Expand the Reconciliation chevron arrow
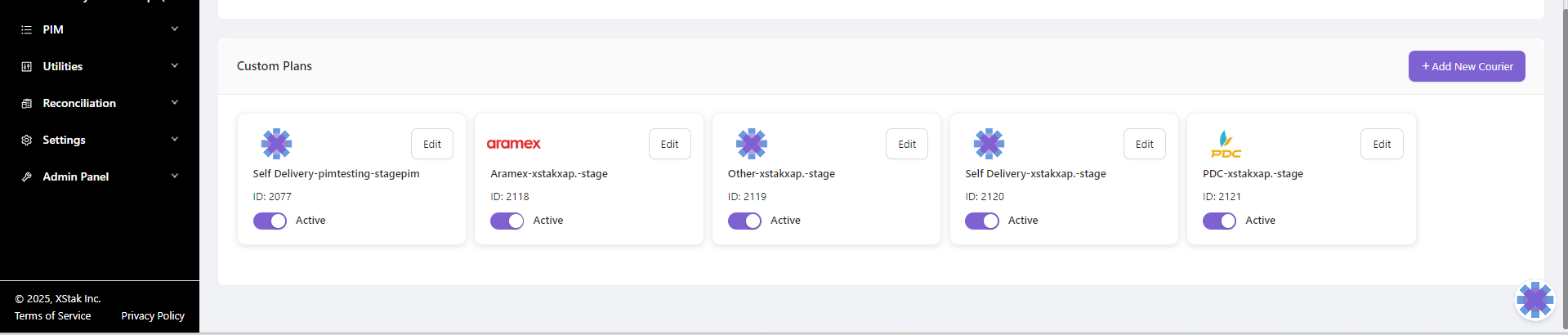1568x335 pixels. click(174, 103)
